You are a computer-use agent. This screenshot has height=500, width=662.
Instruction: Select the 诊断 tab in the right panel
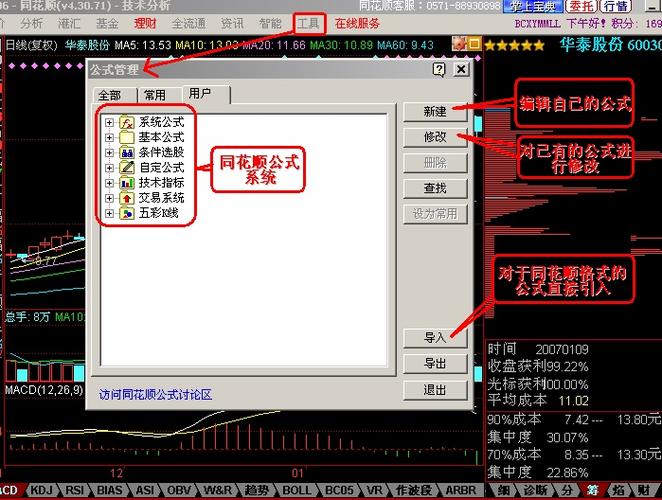[x=536, y=490]
